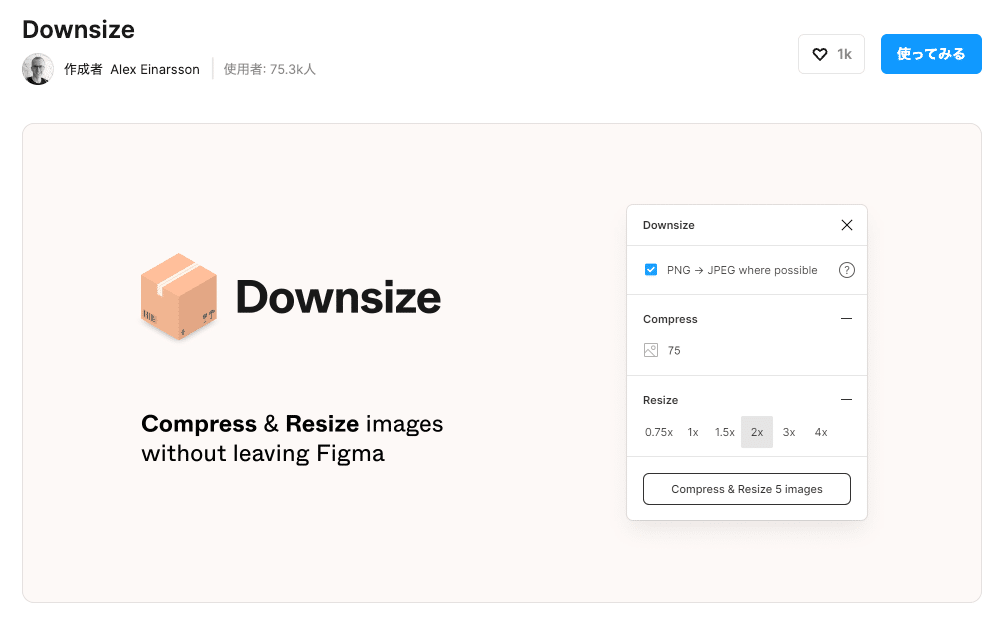Toggle PNG to JPEG where possible checkbox

651,270
